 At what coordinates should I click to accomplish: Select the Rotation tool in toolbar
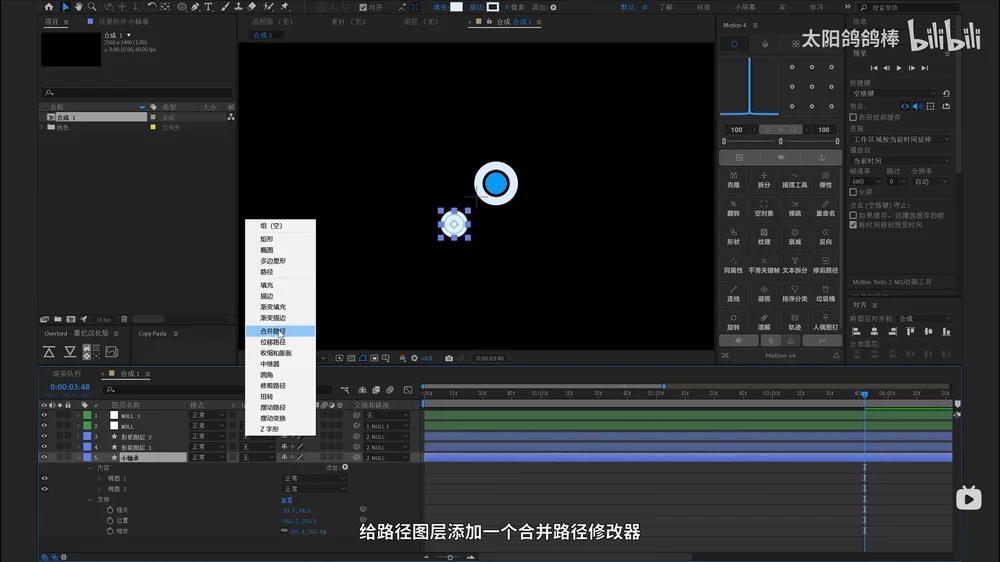tap(152, 7)
